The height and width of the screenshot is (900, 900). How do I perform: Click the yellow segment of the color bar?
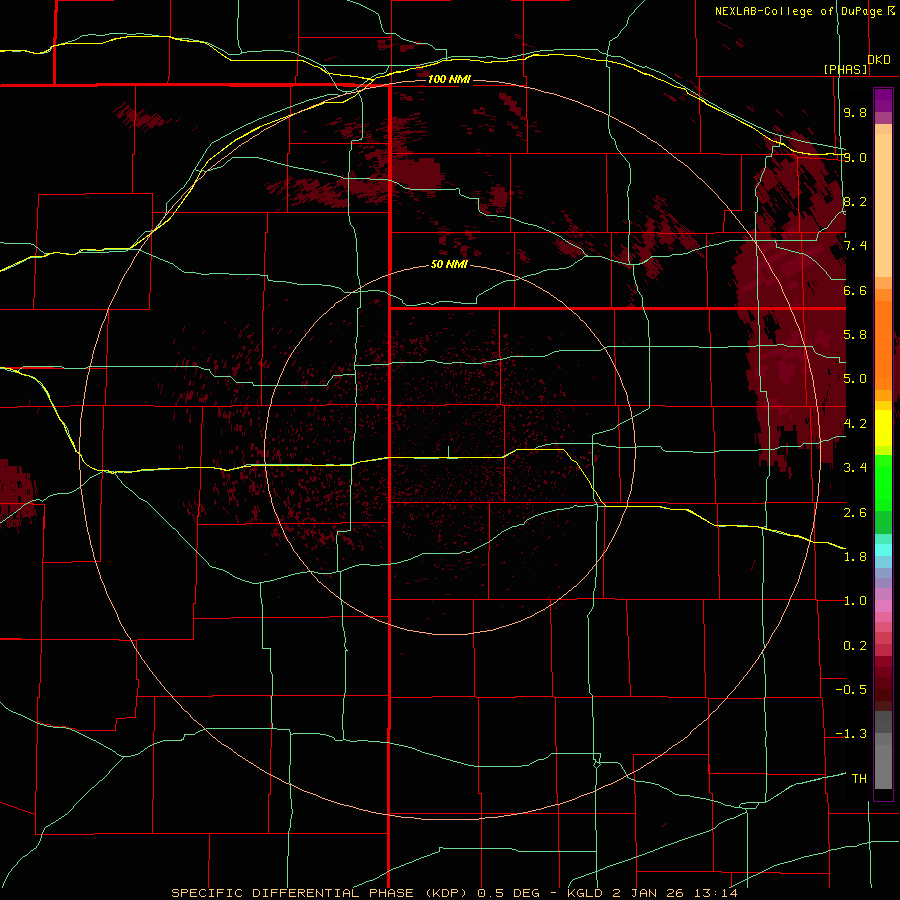click(883, 428)
